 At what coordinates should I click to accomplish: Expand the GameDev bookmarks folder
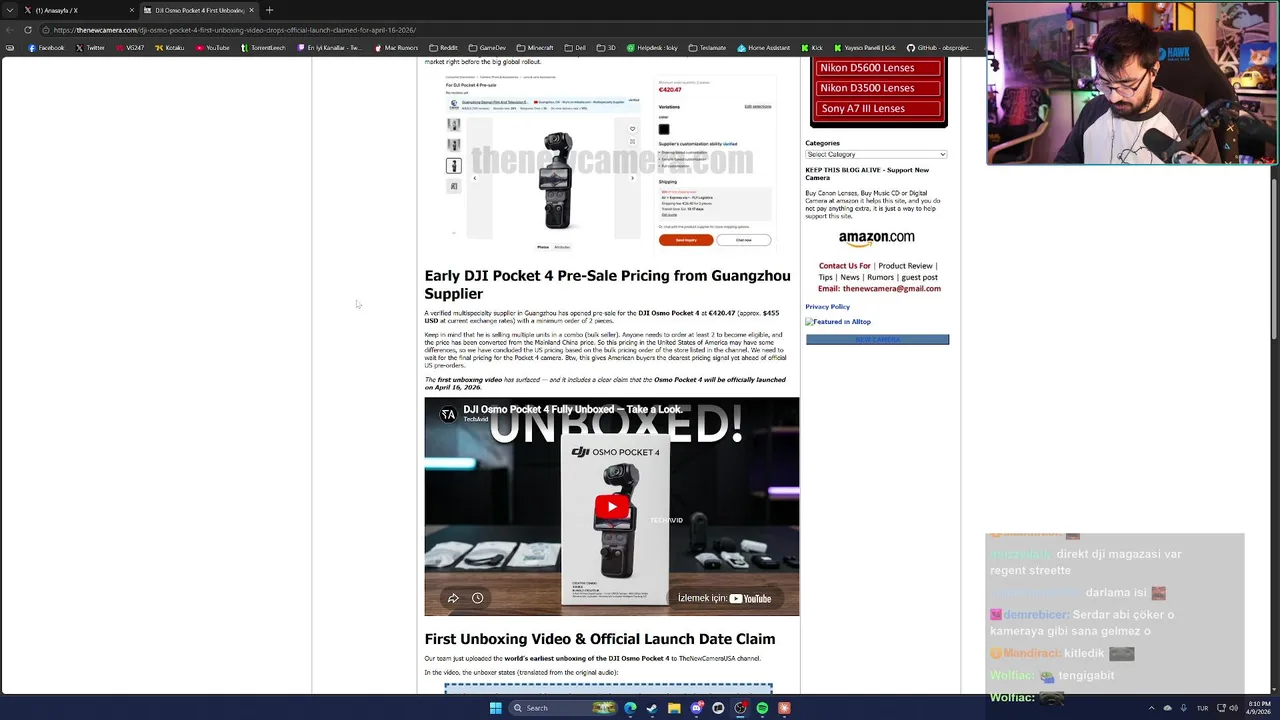click(x=488, y=48)
